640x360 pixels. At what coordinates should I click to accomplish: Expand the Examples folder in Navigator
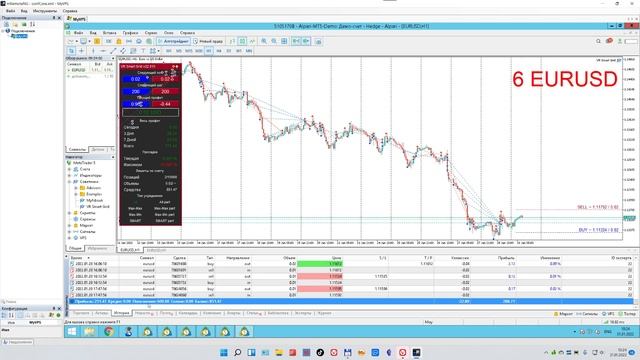tap(76, 194)
